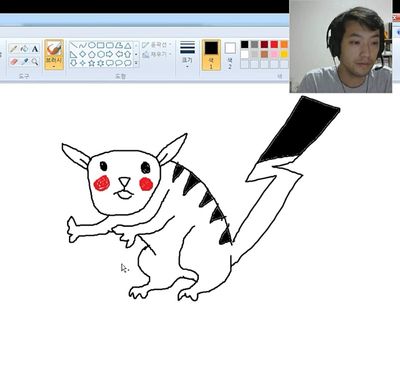This screenshot has height=370, width=400.
Task: Expand the shapes gallery more arrow
Action: pos(136,63)
